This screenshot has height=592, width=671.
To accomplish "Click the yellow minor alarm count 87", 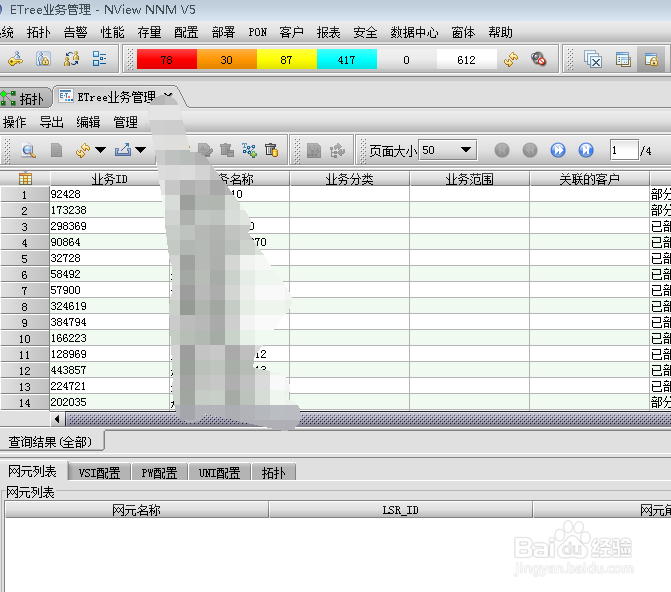I will tap(287, 59).
